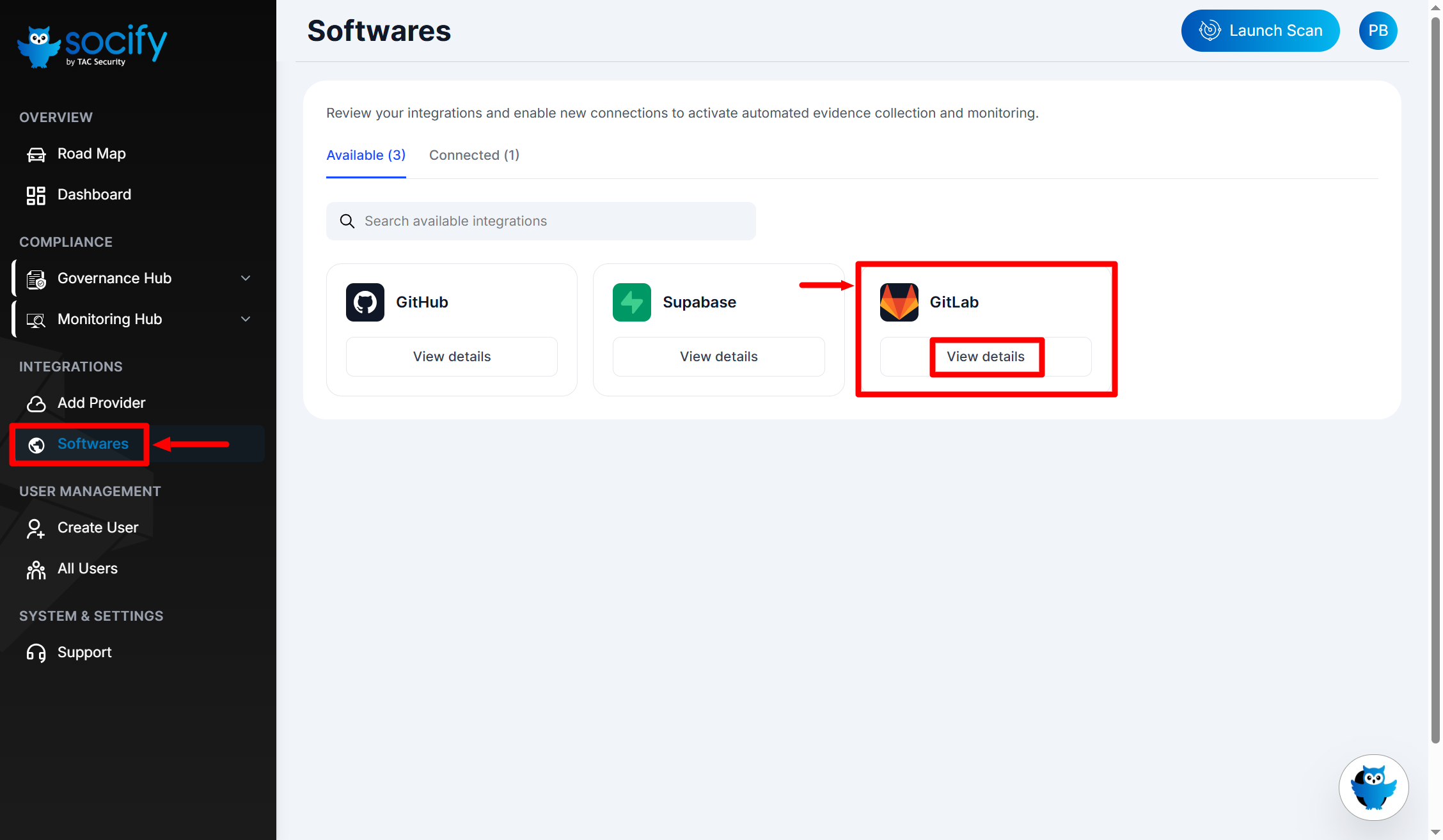The image size is (1443, 840).
Task: Open the owl chatbot assistant bubble
Action: [1373, 787]
